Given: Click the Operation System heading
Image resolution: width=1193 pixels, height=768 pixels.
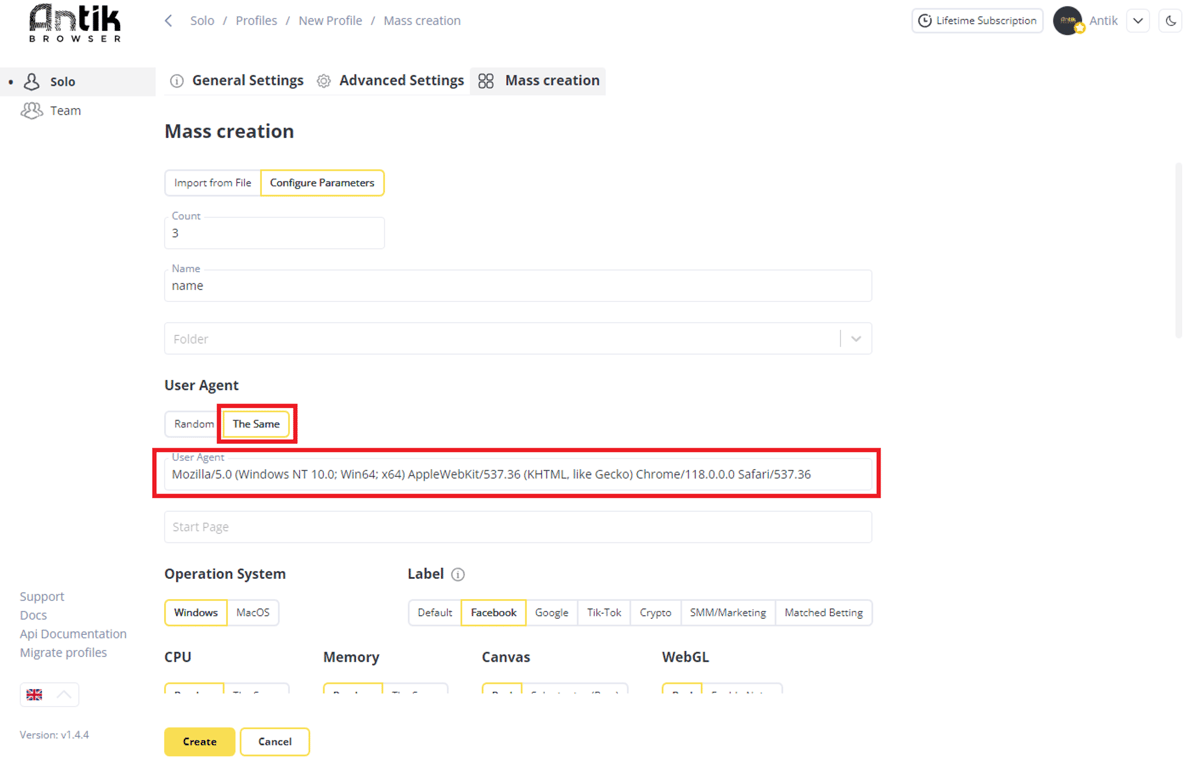Looking at the screenshot, I should (225, 574).
